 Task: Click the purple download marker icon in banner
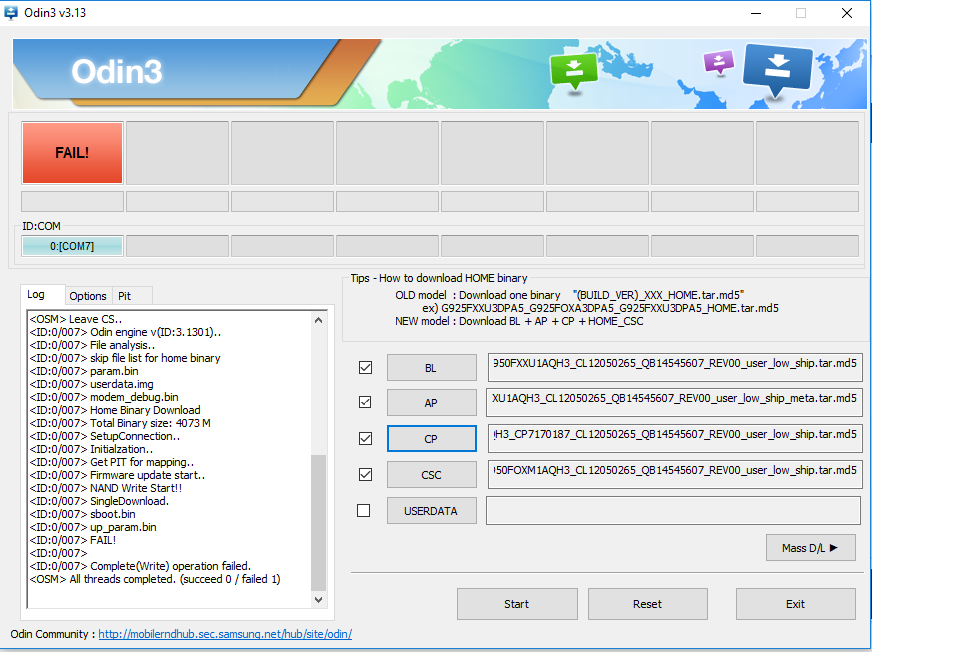point(719,62)
